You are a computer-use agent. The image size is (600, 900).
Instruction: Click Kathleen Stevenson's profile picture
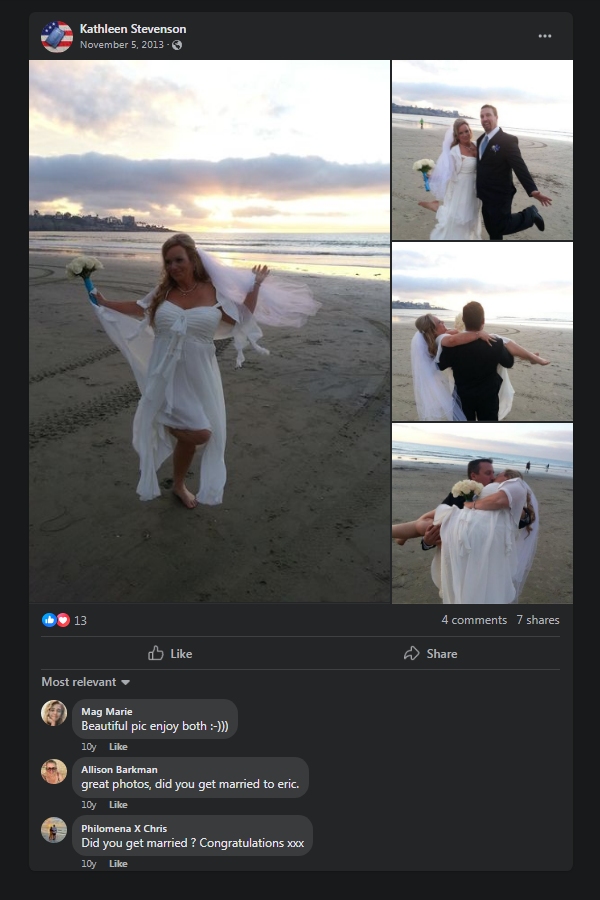pyautogui.click(x=57, y=36)
